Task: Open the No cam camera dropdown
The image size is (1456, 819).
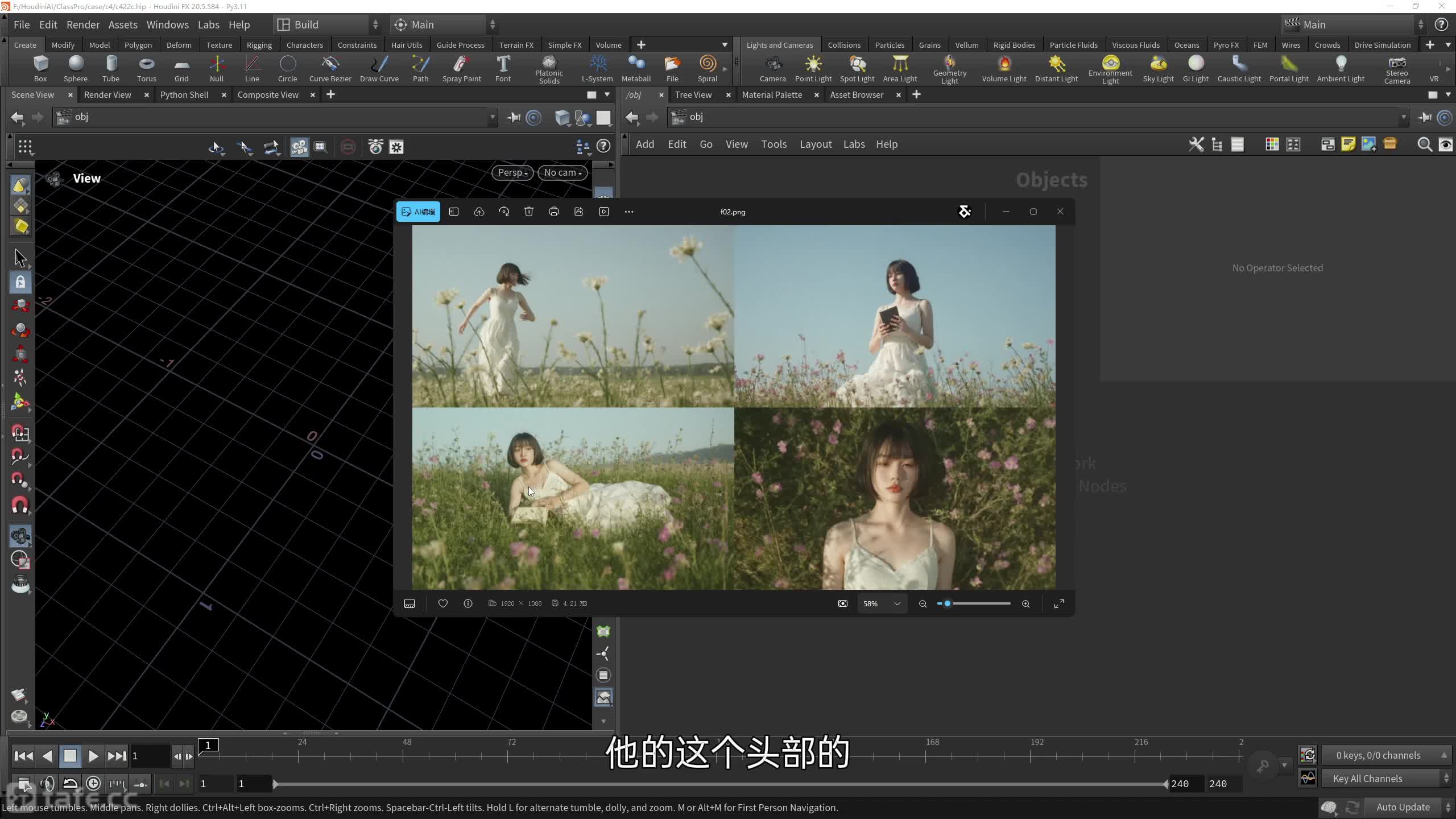Action: pos(562,172)
